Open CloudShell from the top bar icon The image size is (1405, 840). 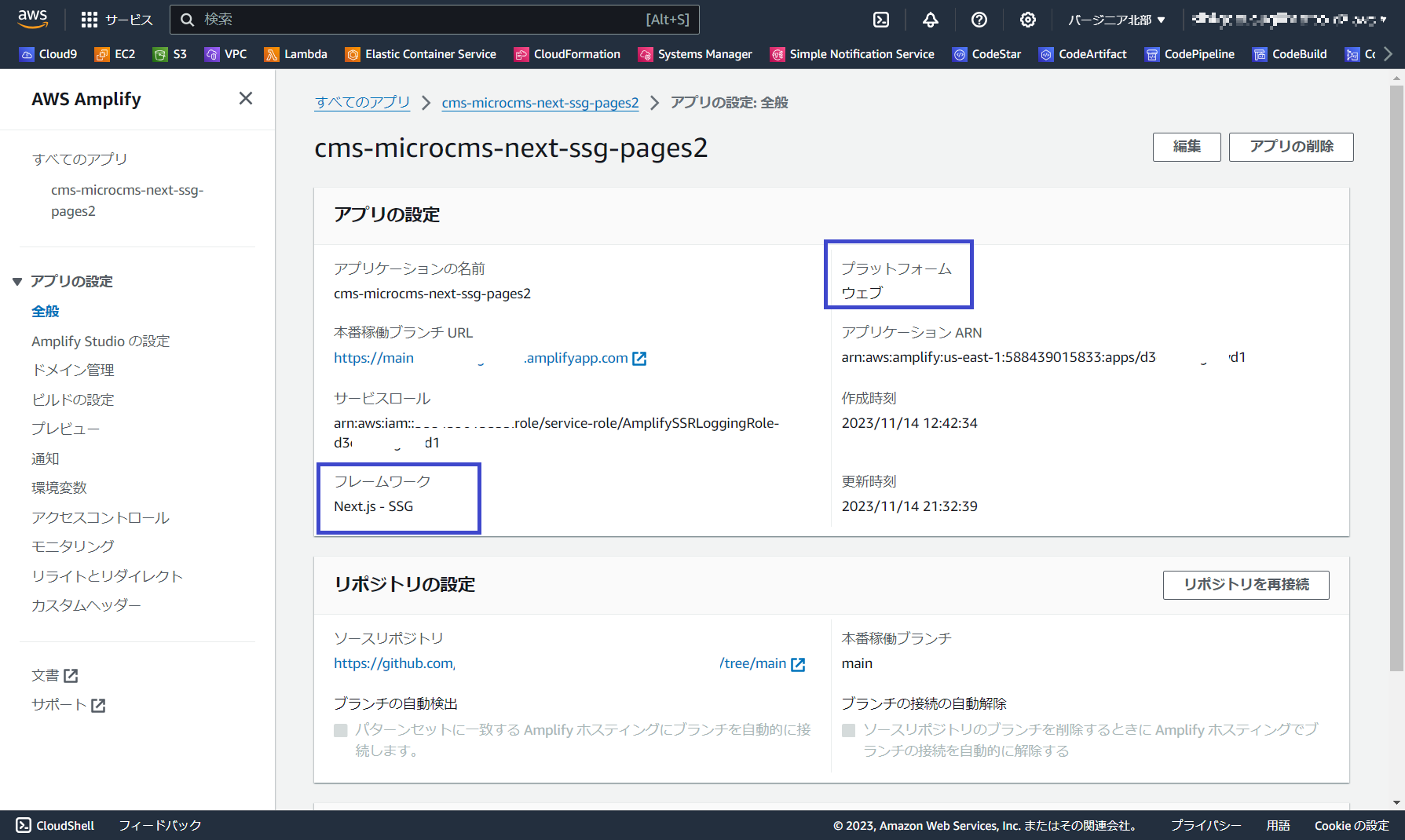coord(881,20)
